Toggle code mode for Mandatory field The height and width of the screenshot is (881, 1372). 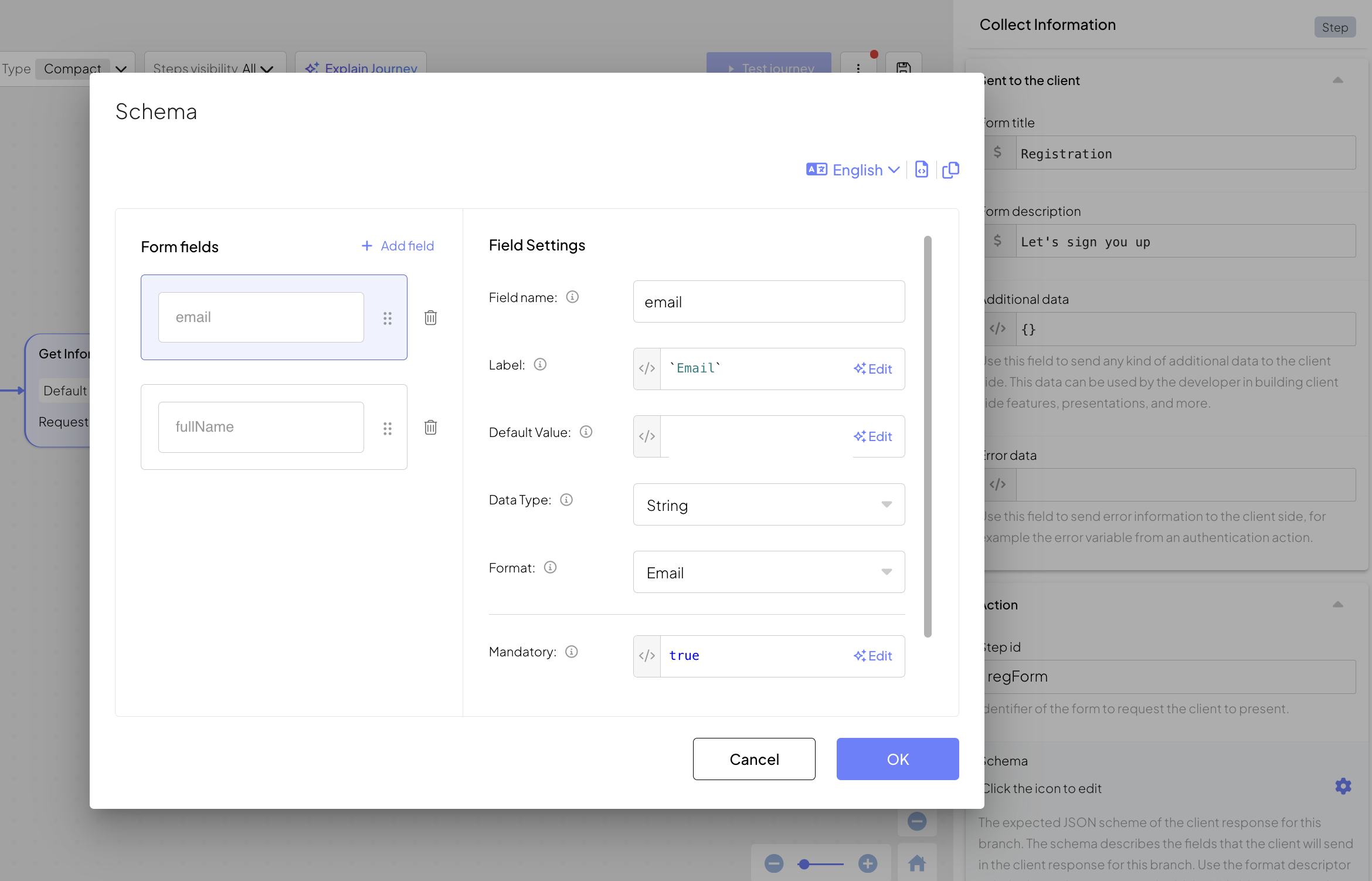647,656
